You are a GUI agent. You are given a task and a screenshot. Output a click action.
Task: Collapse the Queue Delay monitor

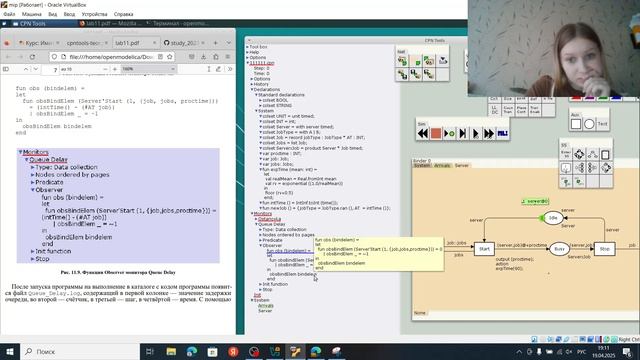256,224
